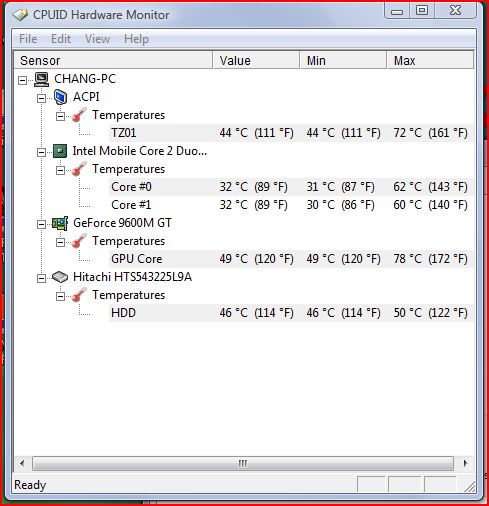Image resolution: width=489 pixels, height=506 pixels.
Task: Maximize the Hardware Monitor window
Action: [422, 10]
